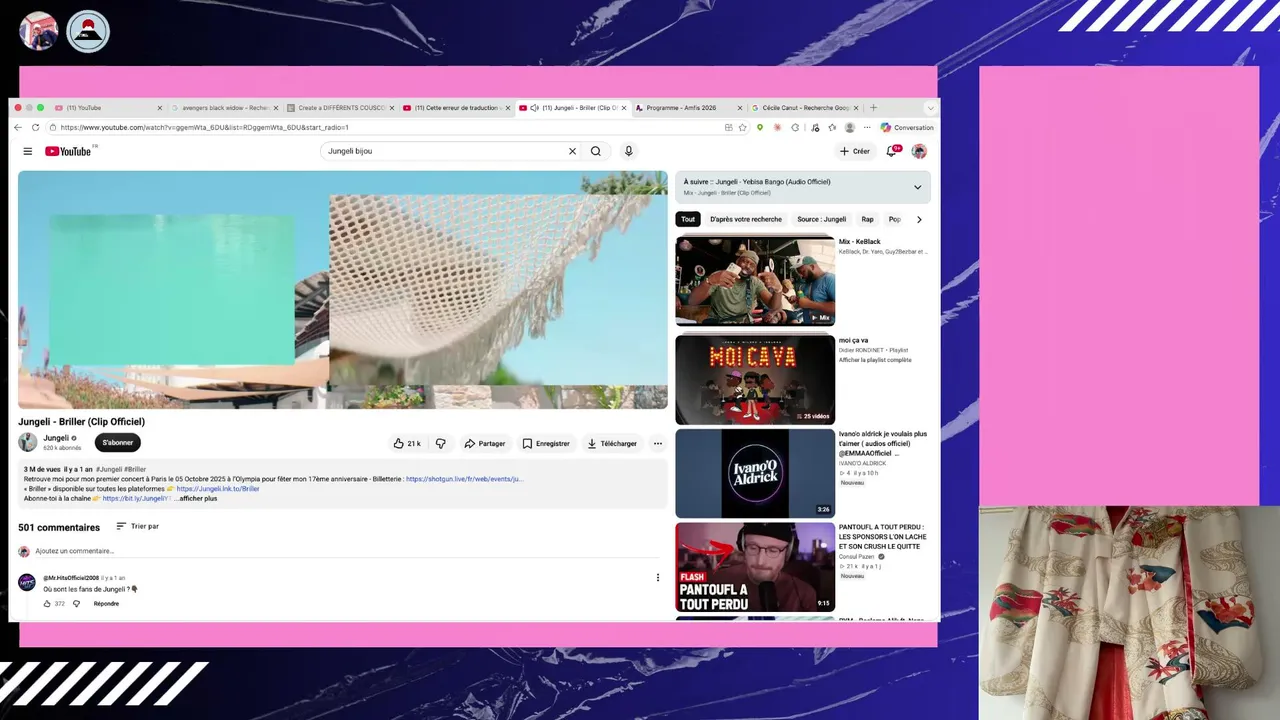Expand the description with 'afficher plus'
1280x720 pixels.
click(x=198, y=498)
